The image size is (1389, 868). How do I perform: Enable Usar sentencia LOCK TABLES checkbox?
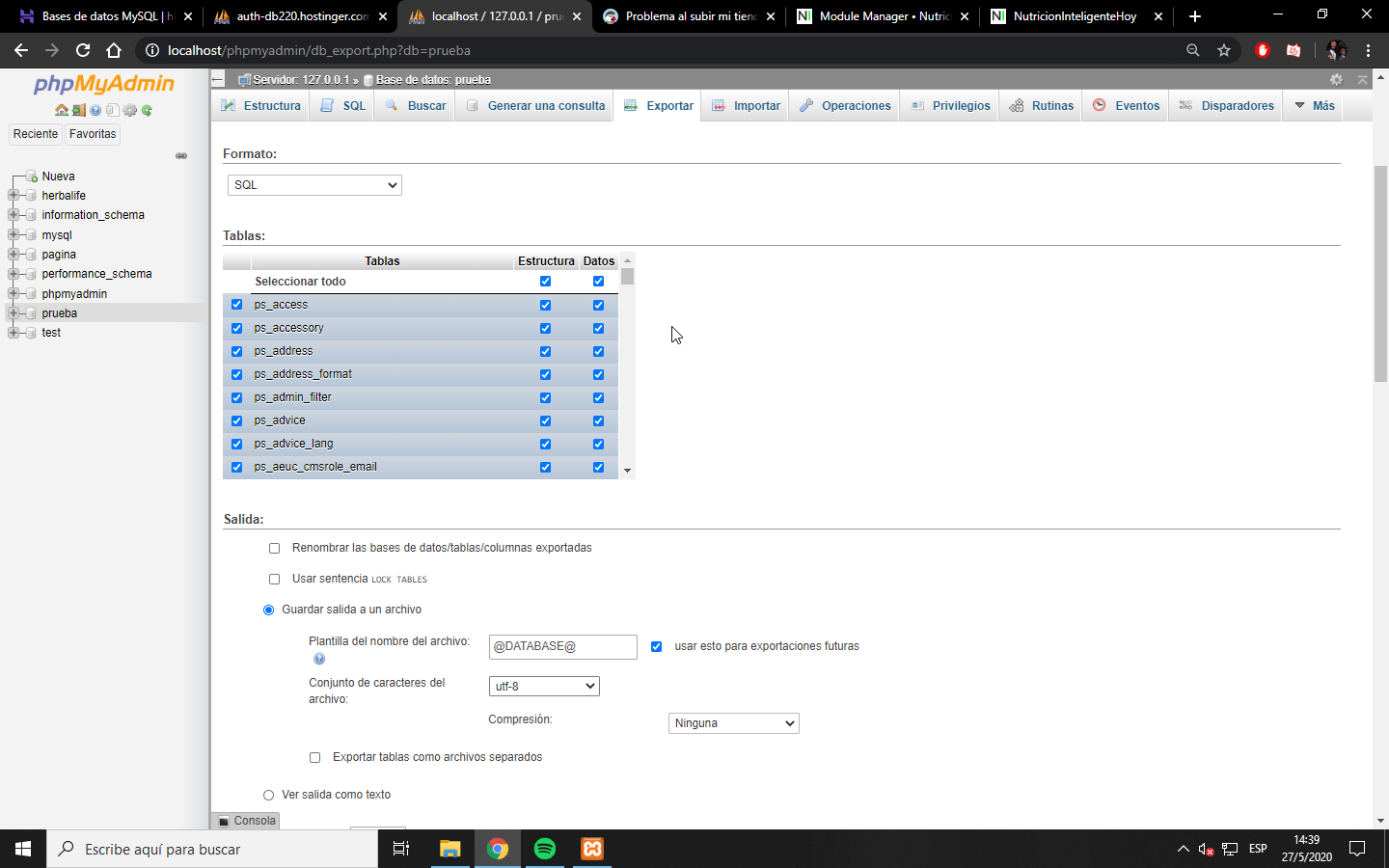[x=275, y=580]
